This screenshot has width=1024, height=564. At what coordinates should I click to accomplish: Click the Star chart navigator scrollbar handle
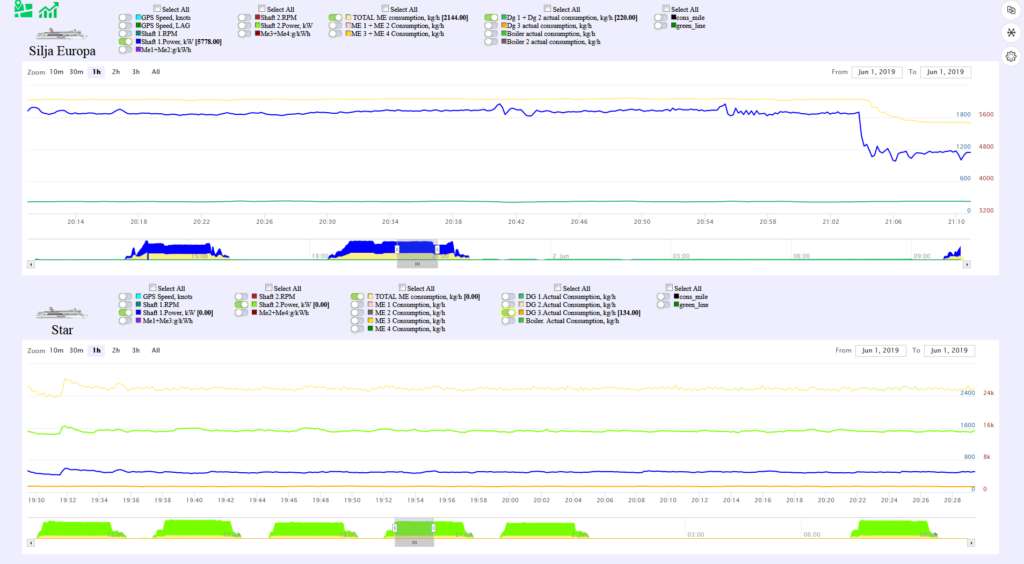[413, 542]
